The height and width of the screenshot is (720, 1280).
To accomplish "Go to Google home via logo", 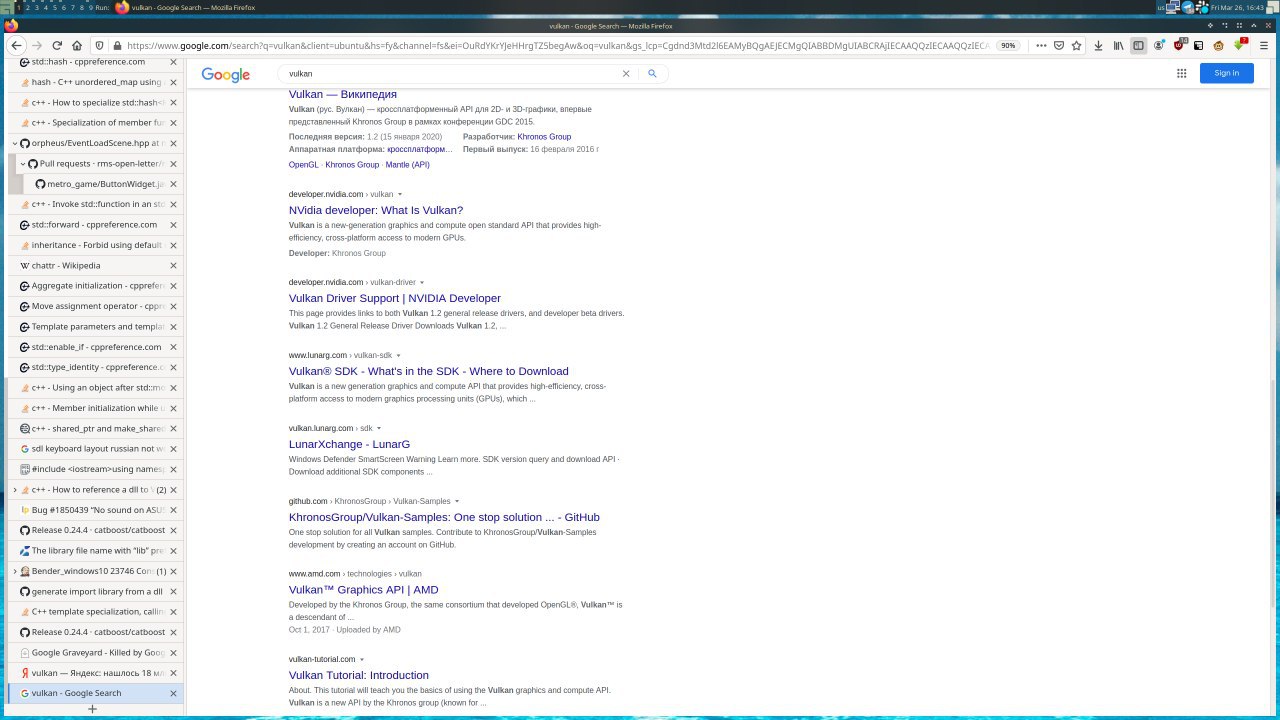I will point(226,75).
